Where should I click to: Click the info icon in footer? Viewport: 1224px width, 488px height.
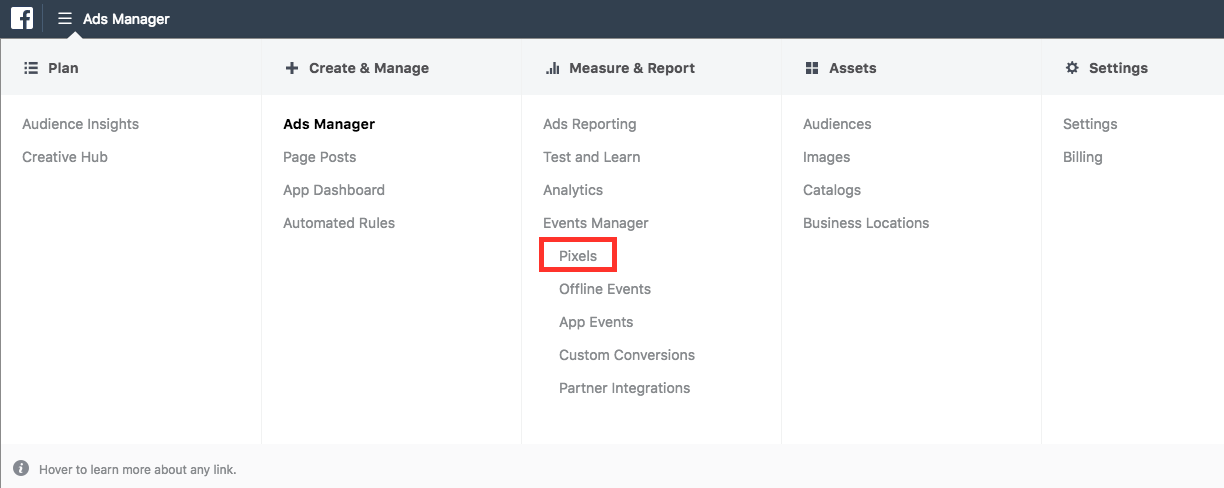click(21, 468)
